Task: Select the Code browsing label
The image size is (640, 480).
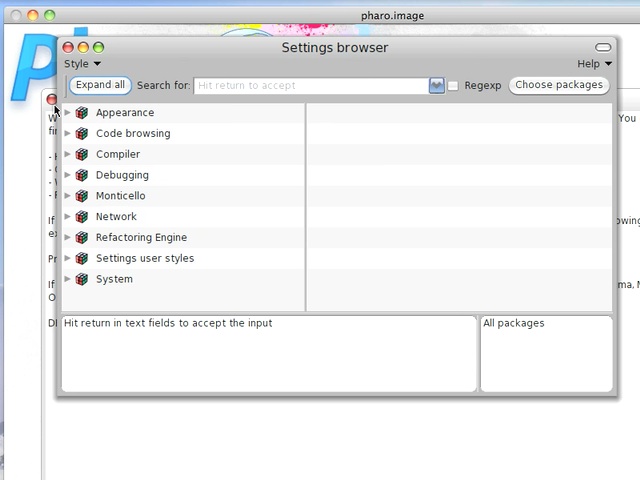Action: 133,133
